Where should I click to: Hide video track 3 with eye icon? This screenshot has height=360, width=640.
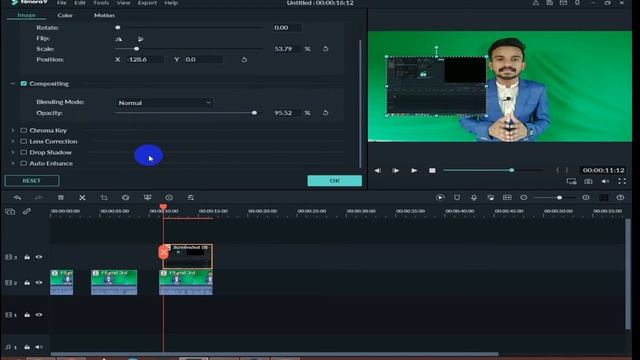(x=39, y=257)
